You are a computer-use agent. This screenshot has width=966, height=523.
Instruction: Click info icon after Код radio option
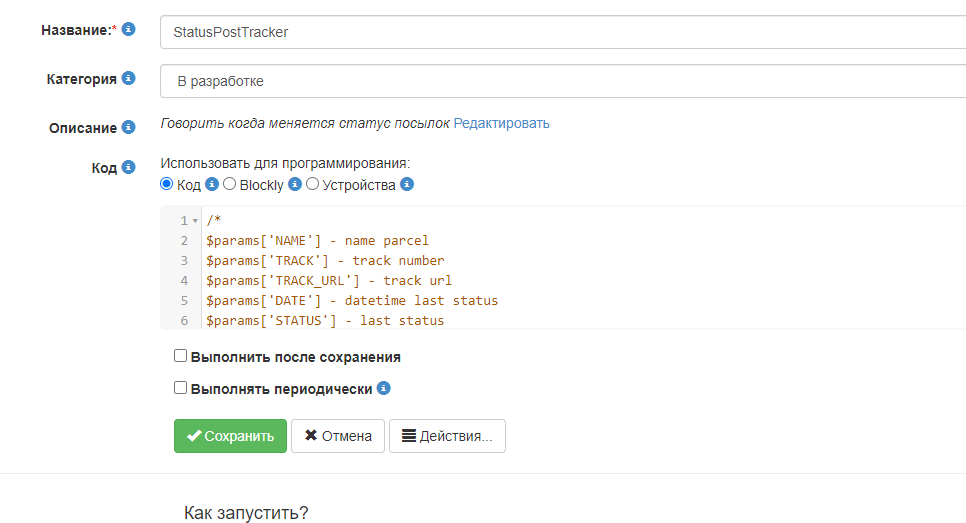pos(212,185)
